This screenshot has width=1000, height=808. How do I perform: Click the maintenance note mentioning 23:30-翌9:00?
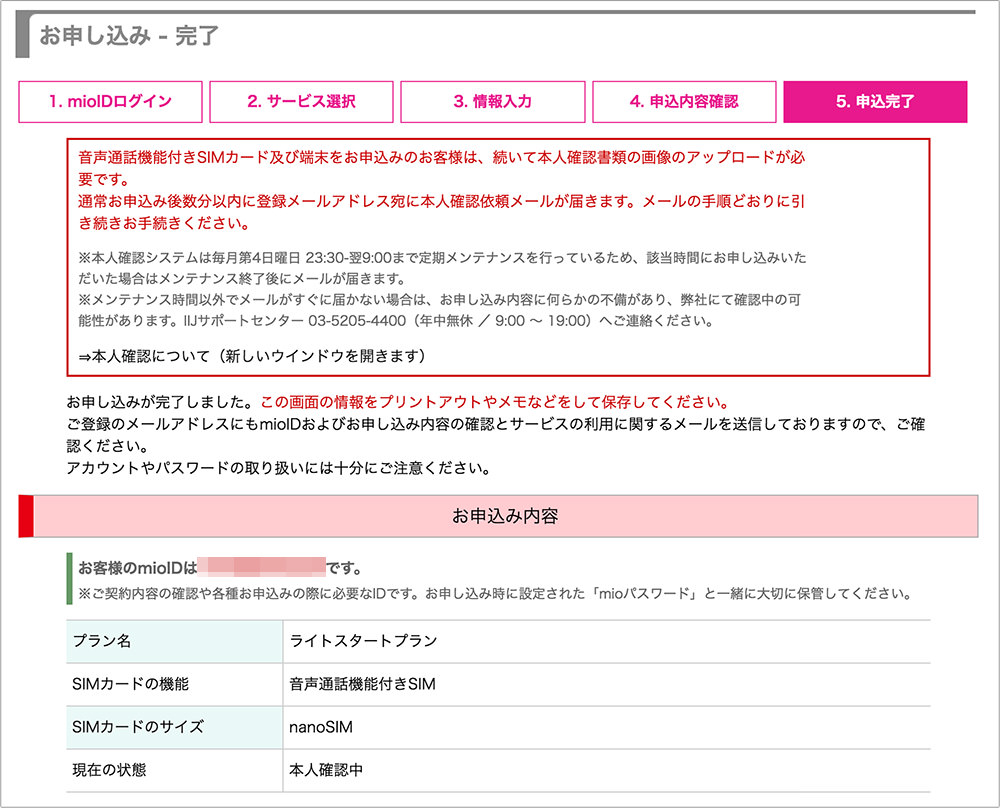click(x=442, y=268)
